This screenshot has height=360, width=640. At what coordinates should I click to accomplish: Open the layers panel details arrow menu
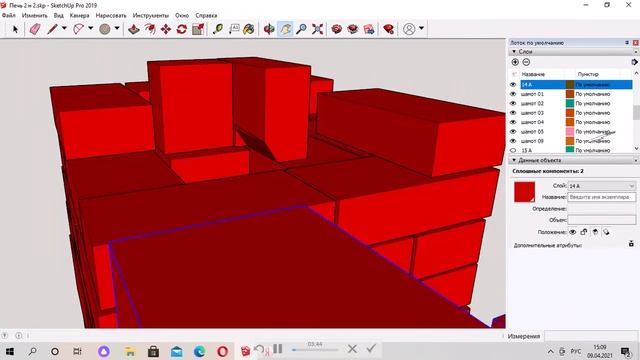634,62
